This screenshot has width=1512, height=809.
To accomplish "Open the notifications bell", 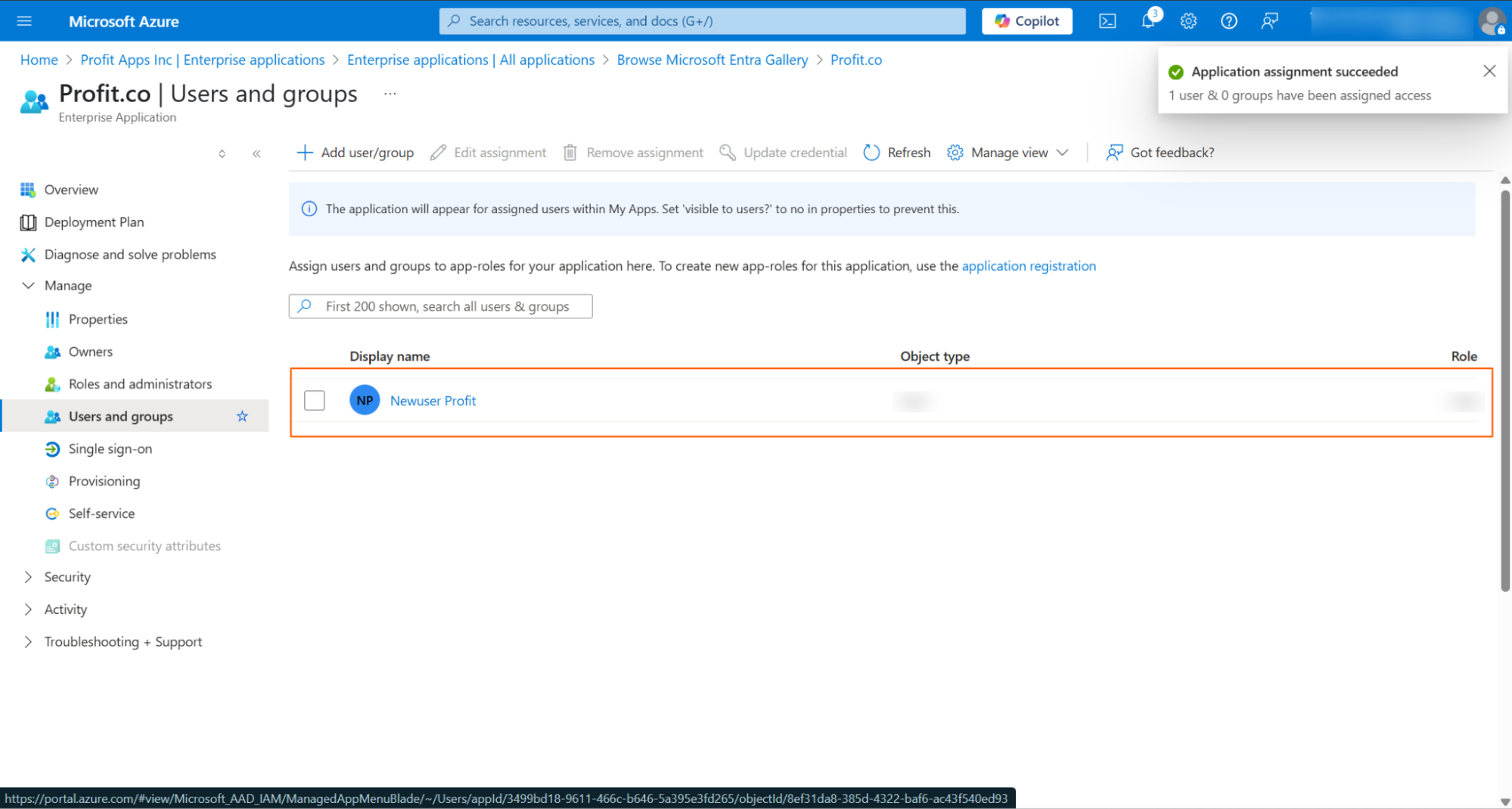I will 1148,21.
